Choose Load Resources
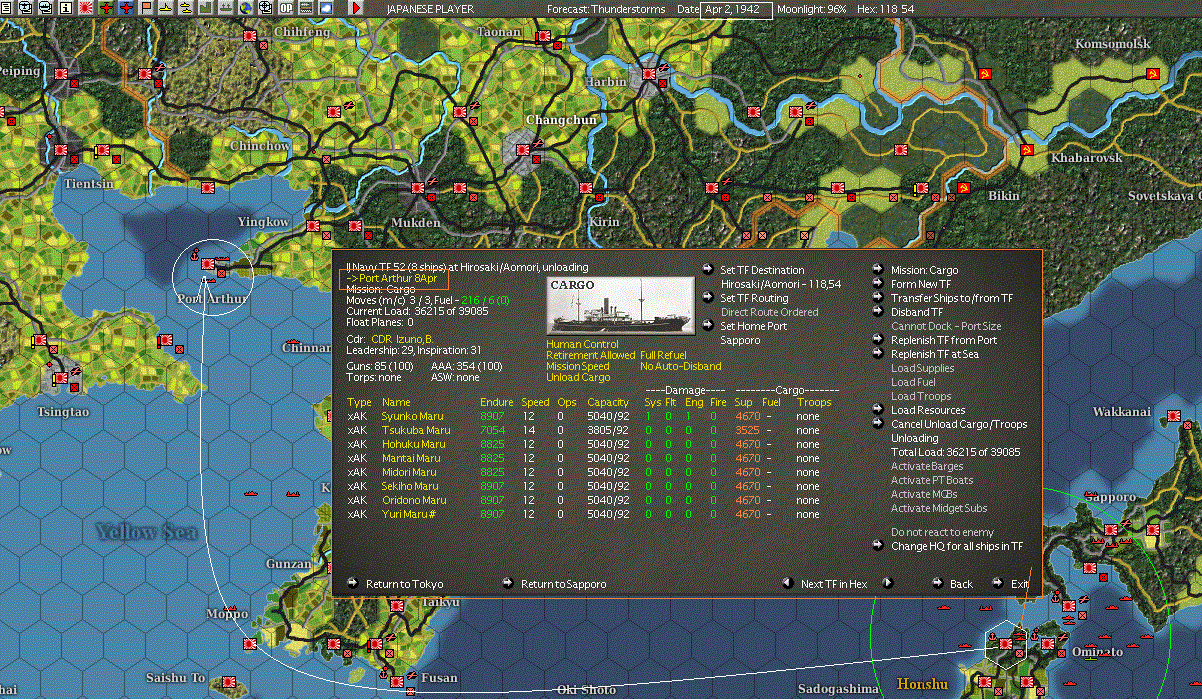Image resolution: width=1202 pixels, height=699 pixels. click(928, 410)
